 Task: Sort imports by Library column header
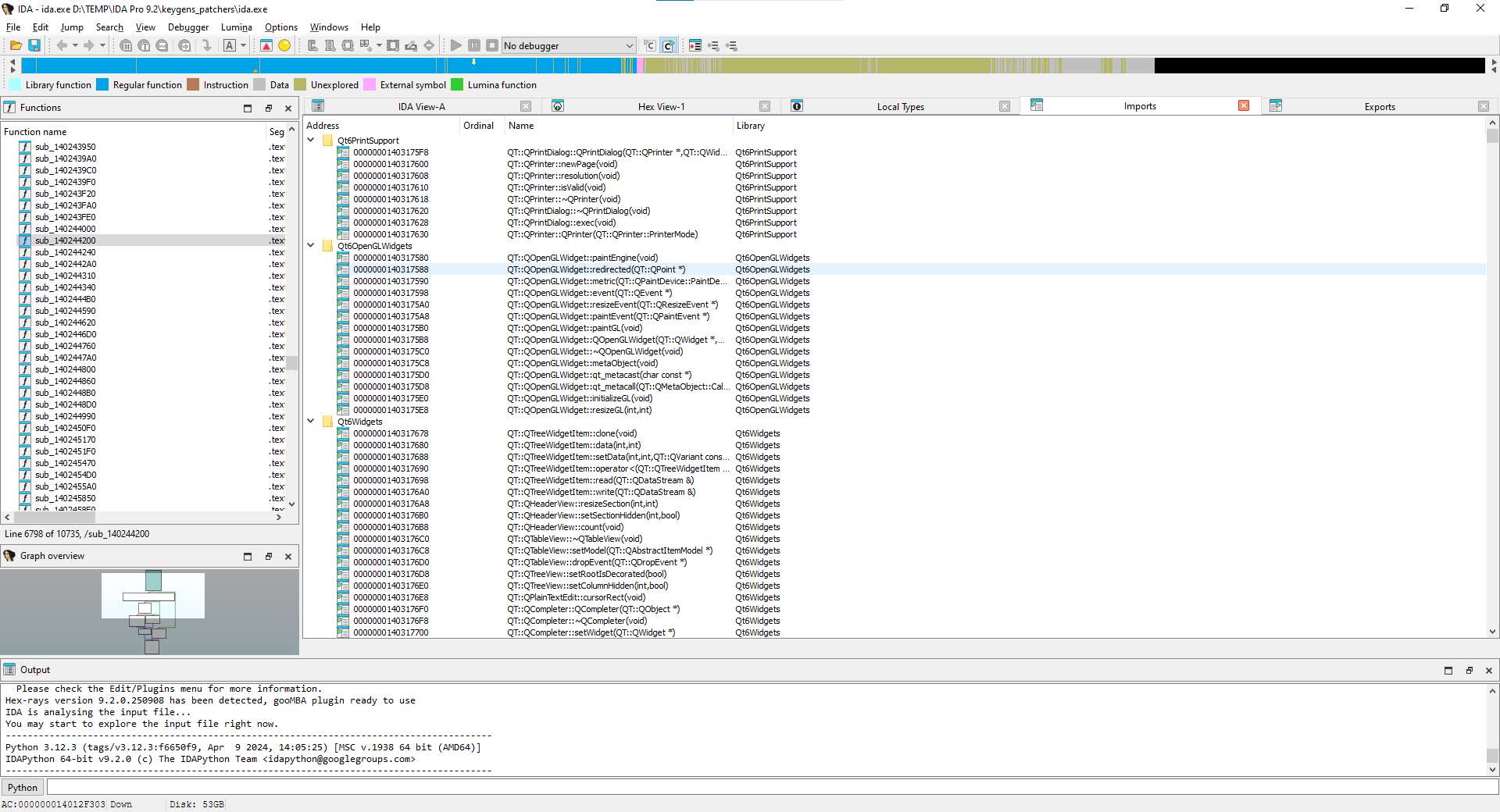tap(751, 126)
